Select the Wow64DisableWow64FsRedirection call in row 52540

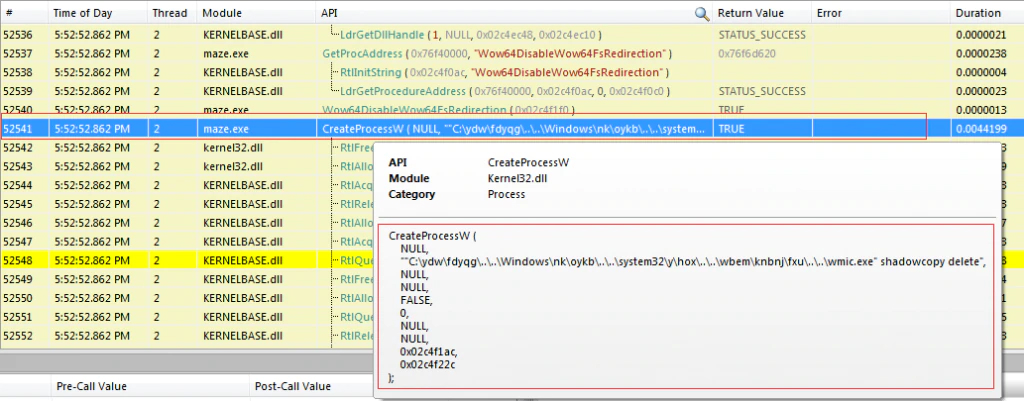point(449,110)
